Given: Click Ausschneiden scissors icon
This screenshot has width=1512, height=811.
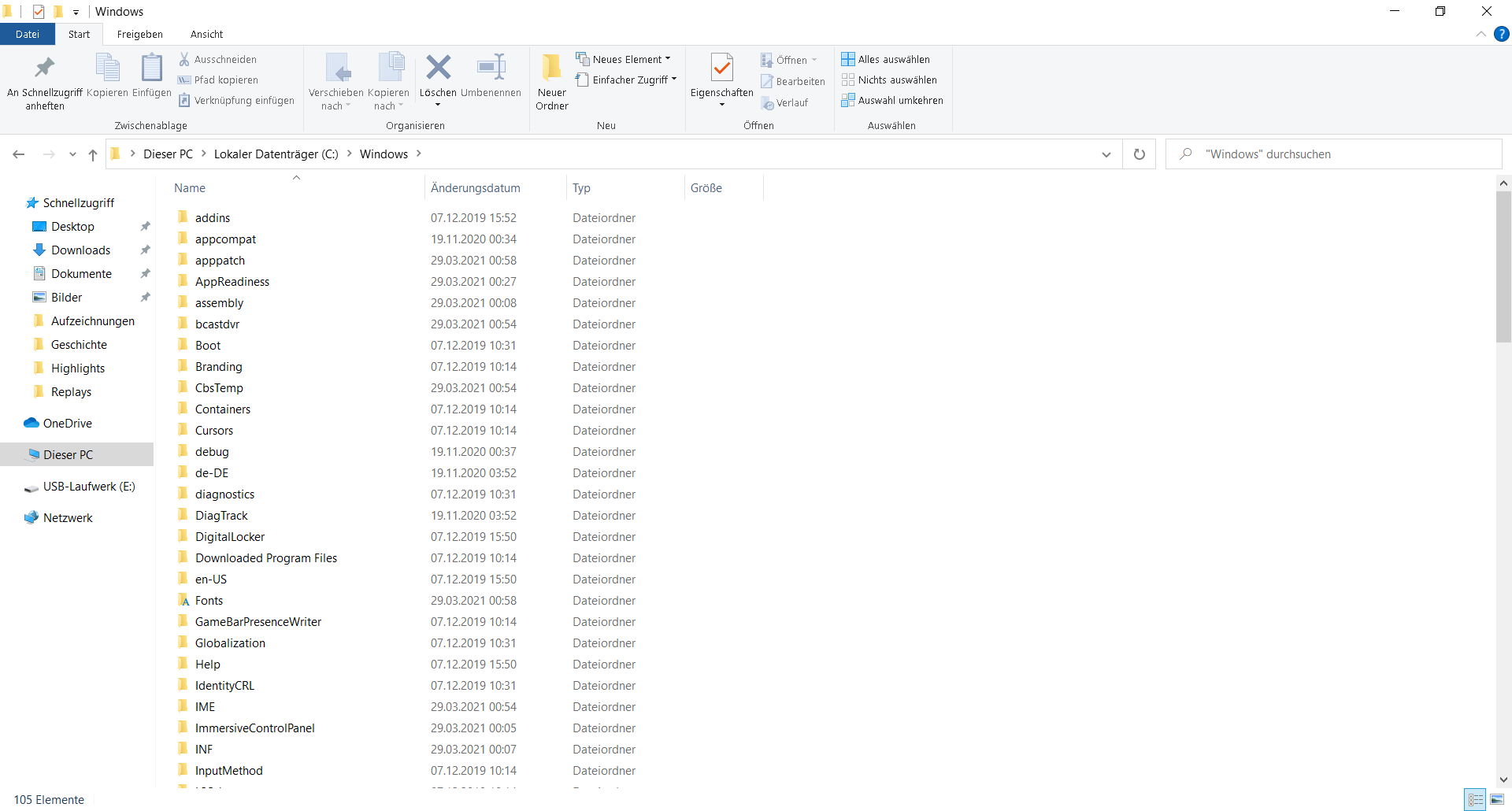Looking at the screenshot, I should tap(184, 59).
